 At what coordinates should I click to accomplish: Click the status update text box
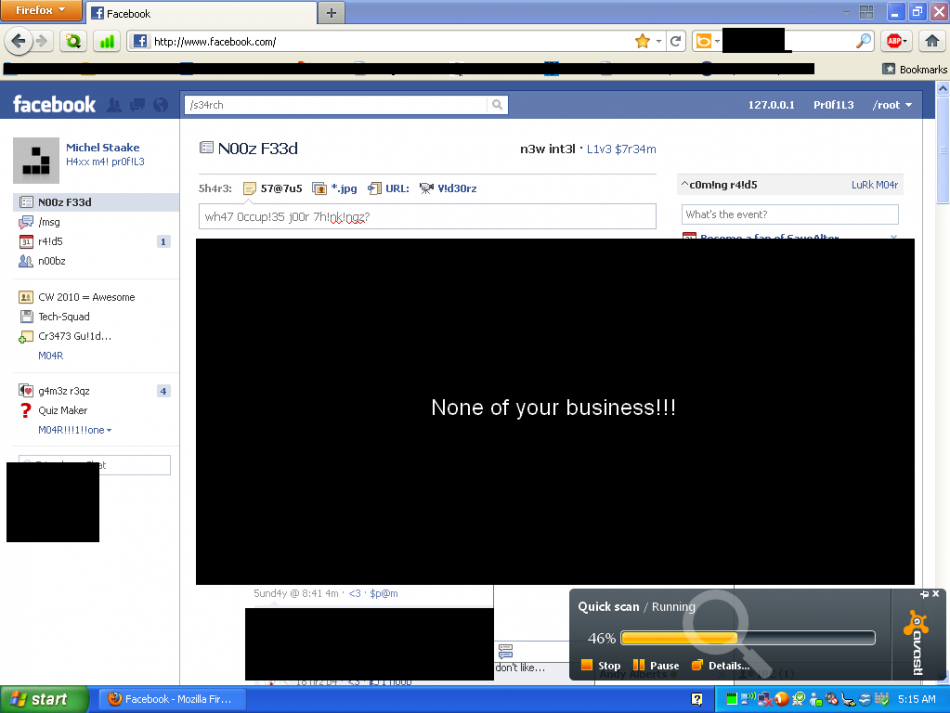click(427, 216)
